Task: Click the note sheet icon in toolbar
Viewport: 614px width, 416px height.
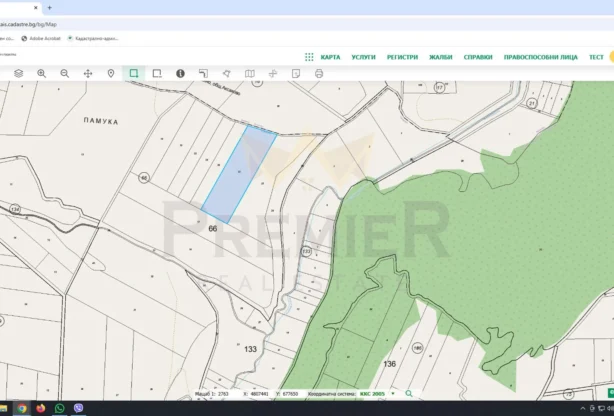Action: pyautogui.click(x=296, y=73)
